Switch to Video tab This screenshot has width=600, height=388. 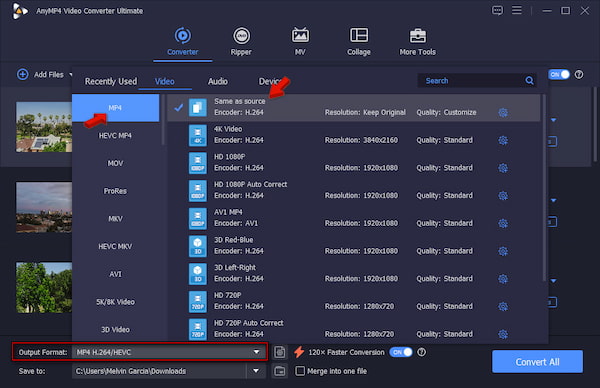165,81
